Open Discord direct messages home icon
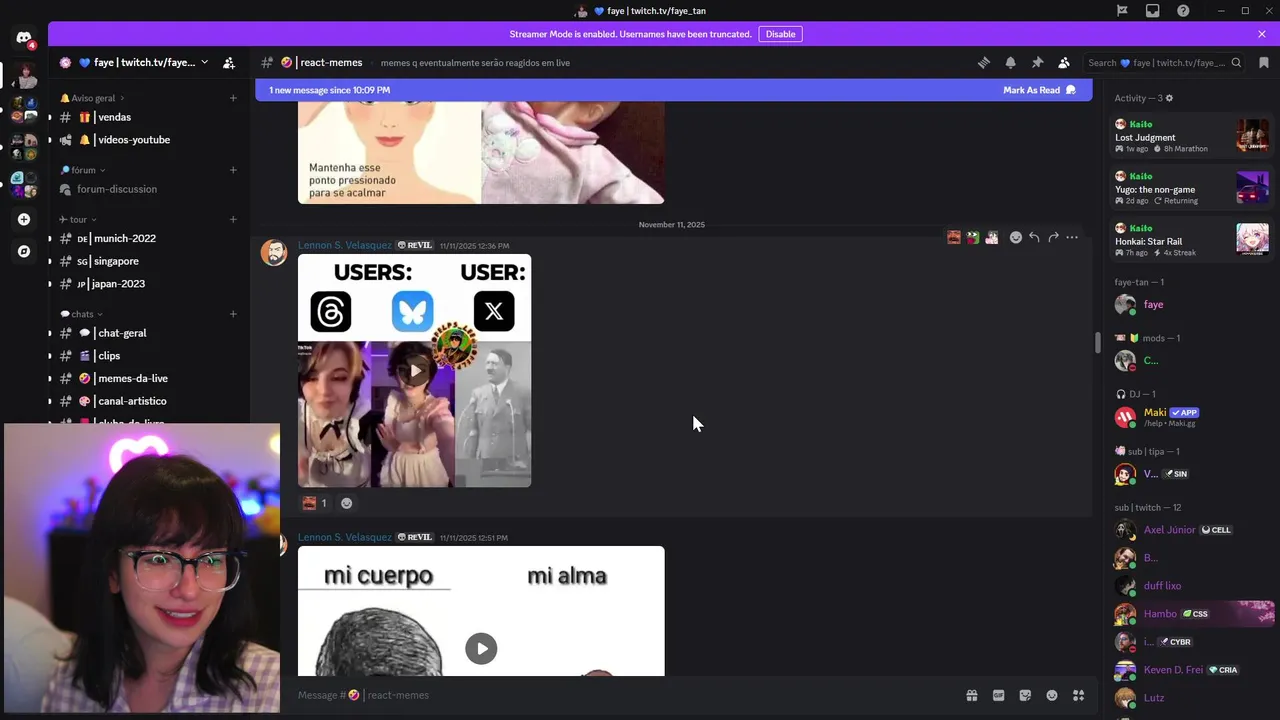 (24, 38)
